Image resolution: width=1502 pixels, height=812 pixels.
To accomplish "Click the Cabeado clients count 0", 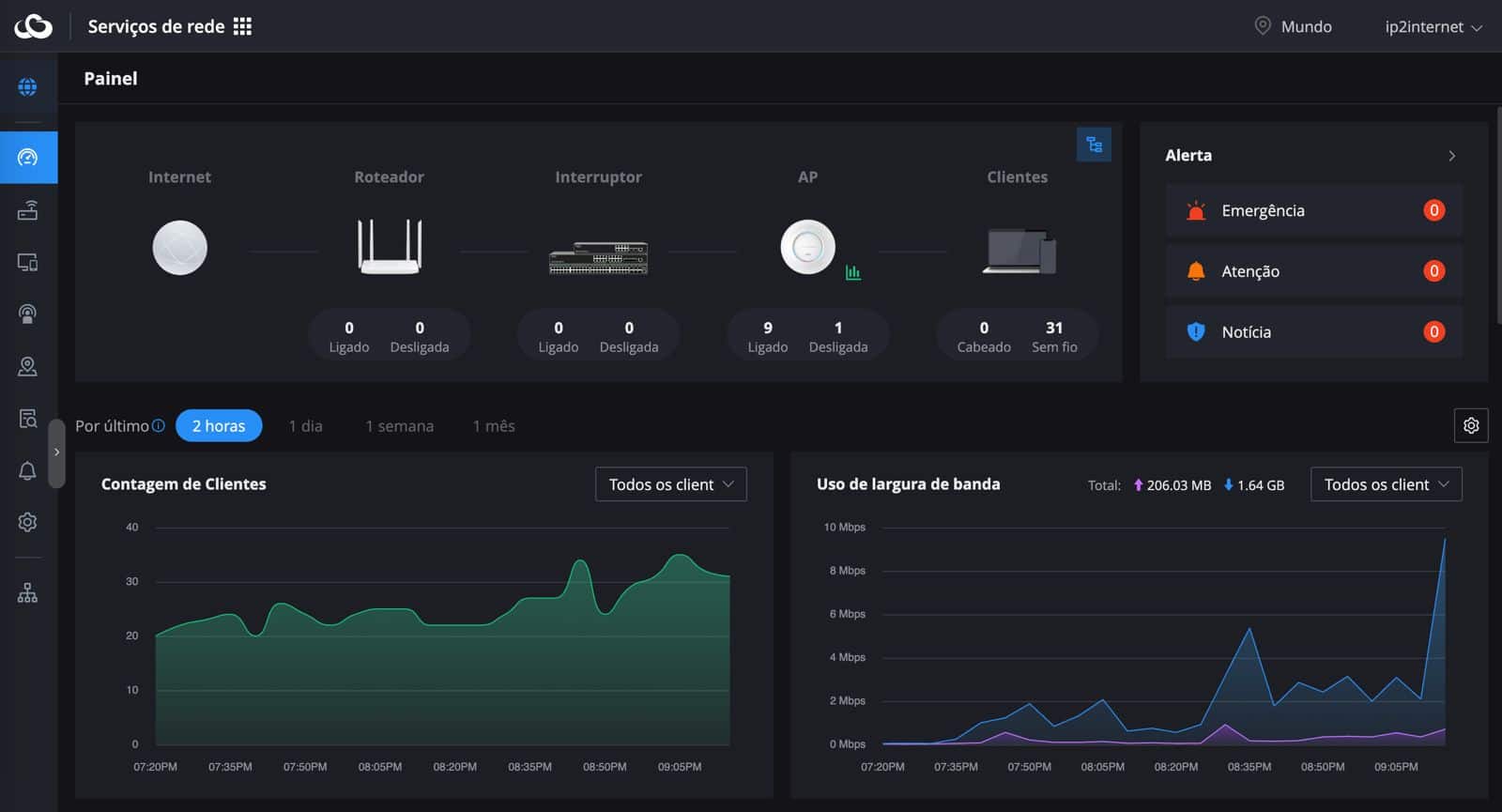I will coord(984,328).
